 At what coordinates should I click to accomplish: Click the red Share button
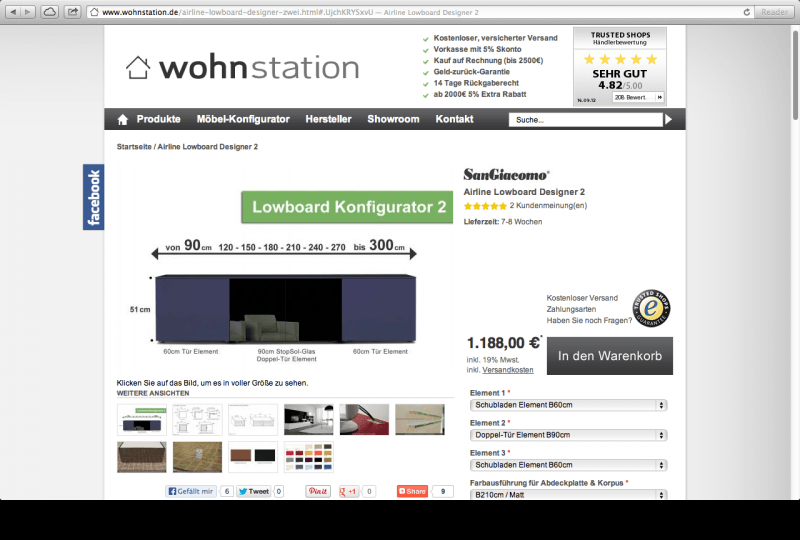412,491
